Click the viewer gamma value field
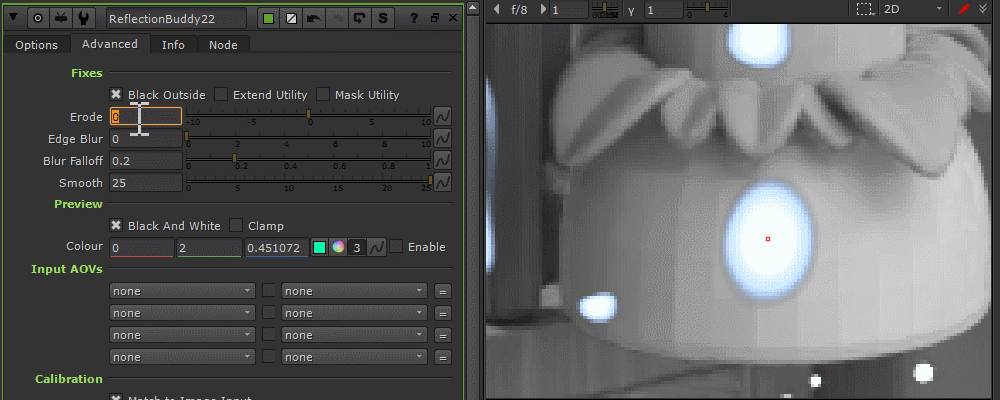This screenshot has width=1000, height=400. pos(664,10)
